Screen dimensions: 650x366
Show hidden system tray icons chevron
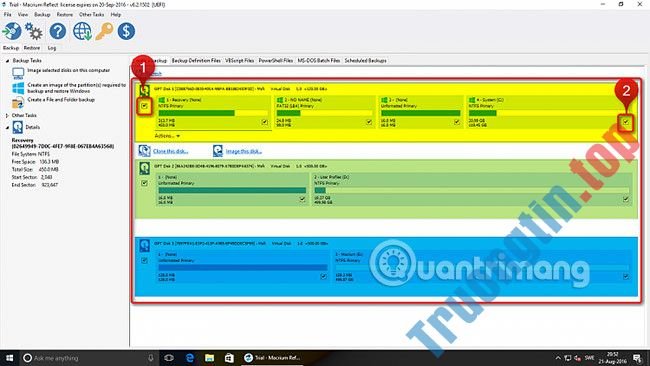[x=558, y=358]
